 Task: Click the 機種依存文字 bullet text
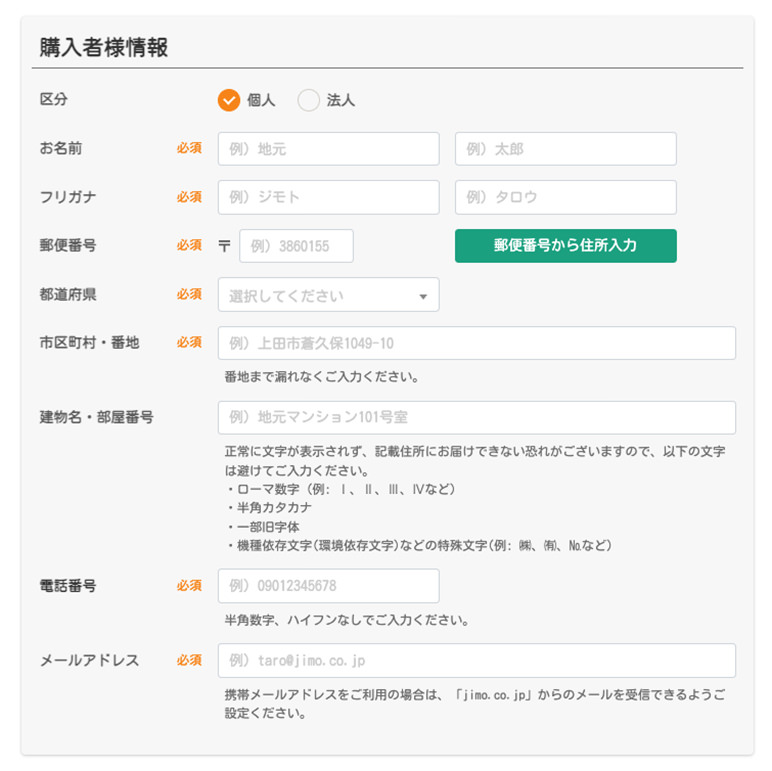[418, 546]
